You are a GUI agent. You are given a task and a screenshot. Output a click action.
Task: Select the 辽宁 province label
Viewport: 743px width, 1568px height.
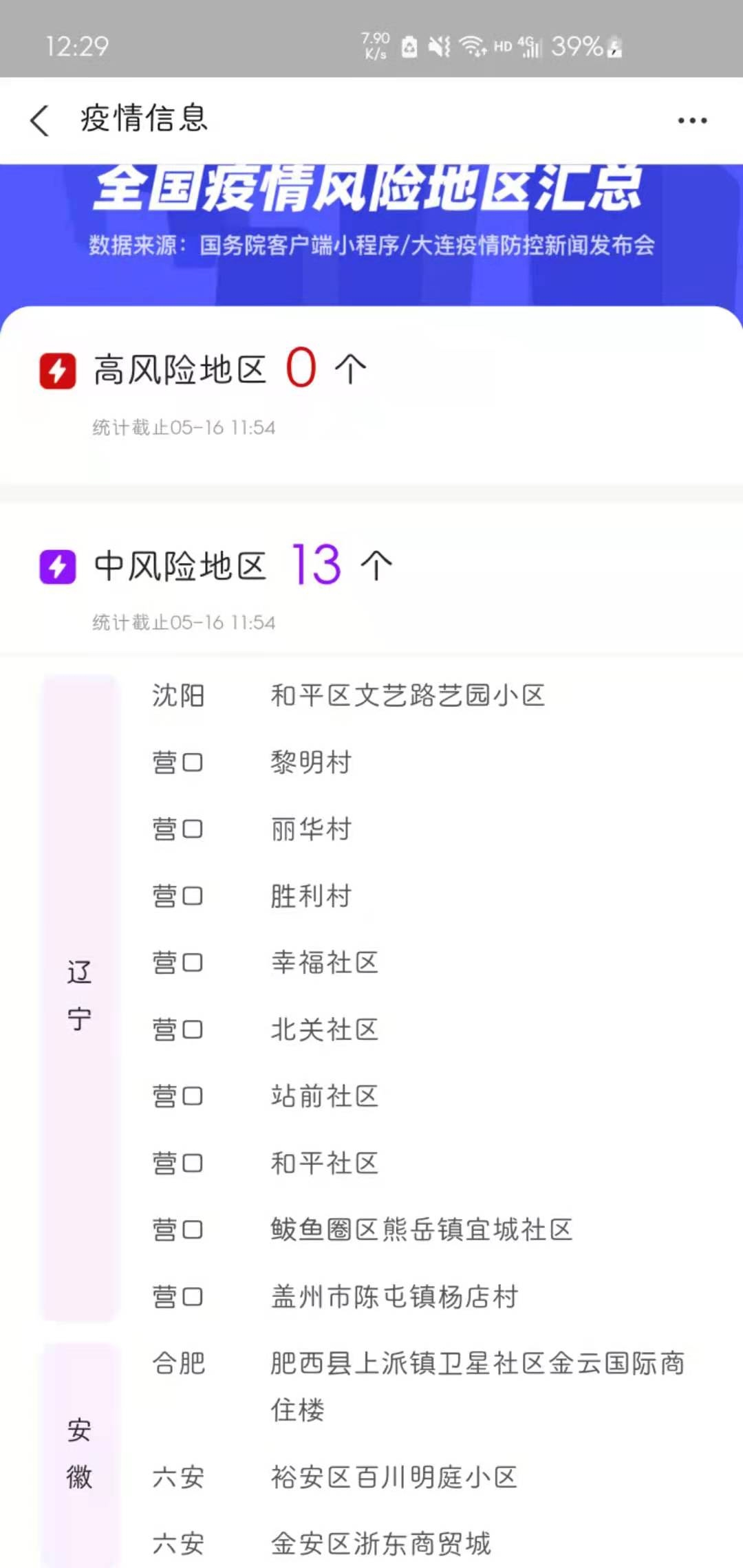(x=79, y=995)
